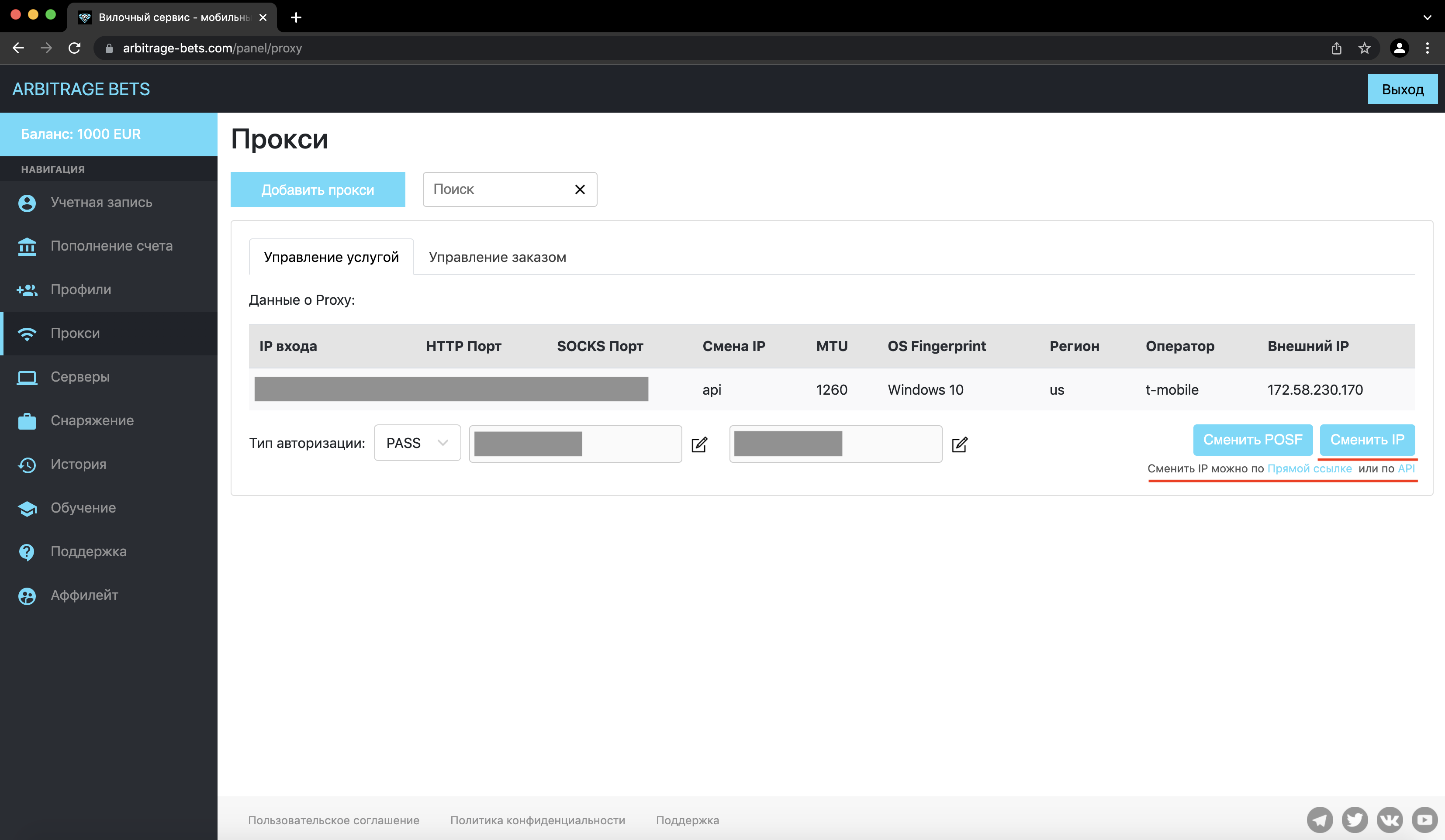Viewport: 1445px width, 840px height.
Task: Clear the search field with the X icon
Action: click(x=580, y=189)
